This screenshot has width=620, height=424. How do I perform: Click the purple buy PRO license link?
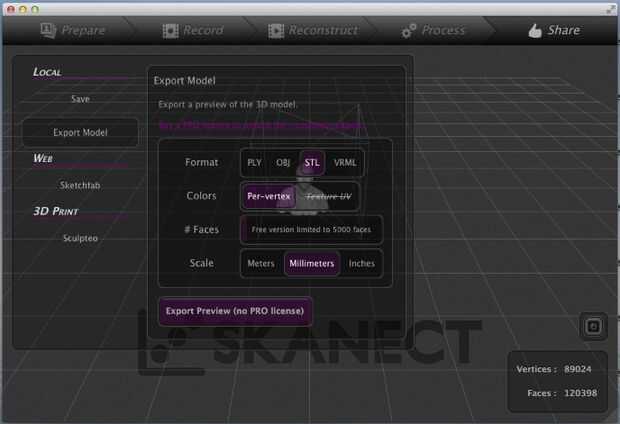coord(261,125)
